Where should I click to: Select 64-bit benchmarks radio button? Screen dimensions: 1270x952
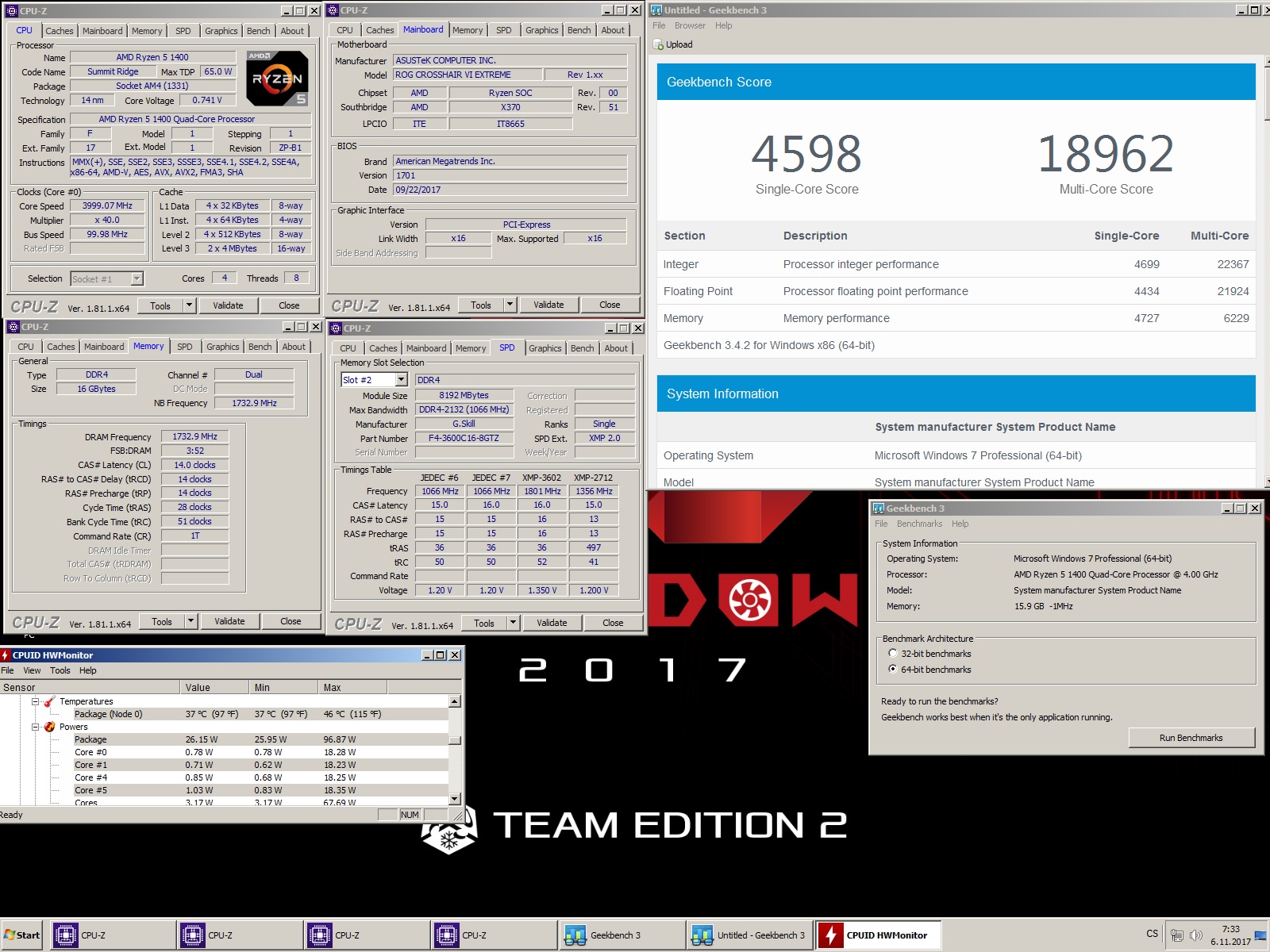pyautogui.click(x=893, y=670)
